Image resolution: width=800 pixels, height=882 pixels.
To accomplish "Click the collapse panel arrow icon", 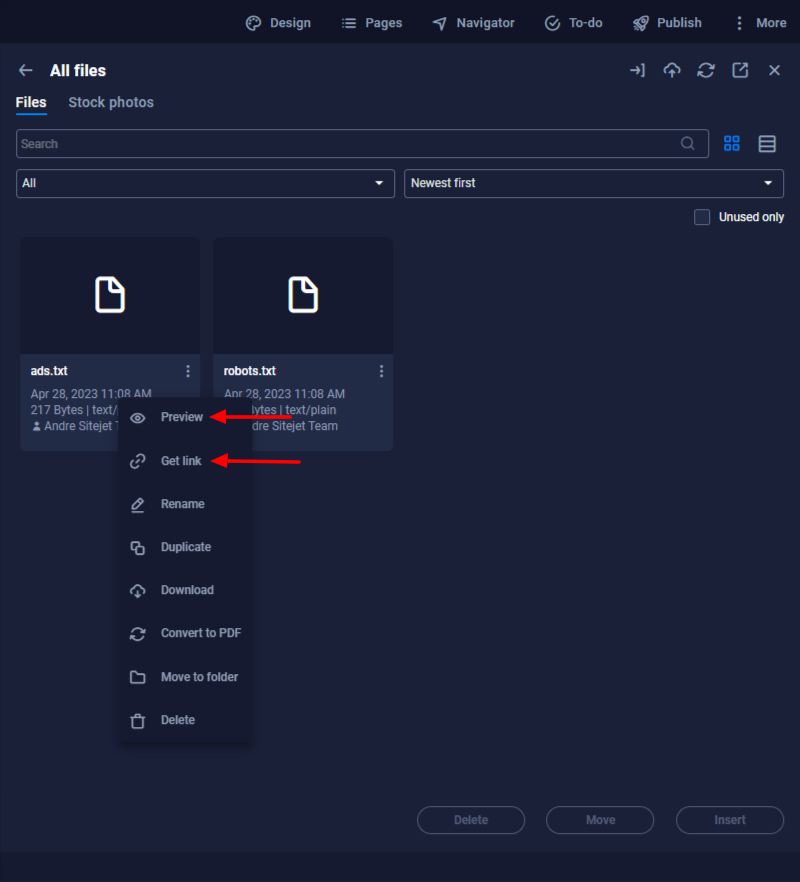I will point(637,70).
